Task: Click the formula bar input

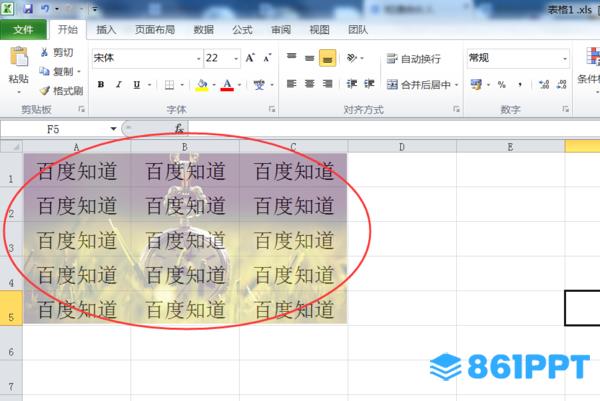Action: coord(394,129)
